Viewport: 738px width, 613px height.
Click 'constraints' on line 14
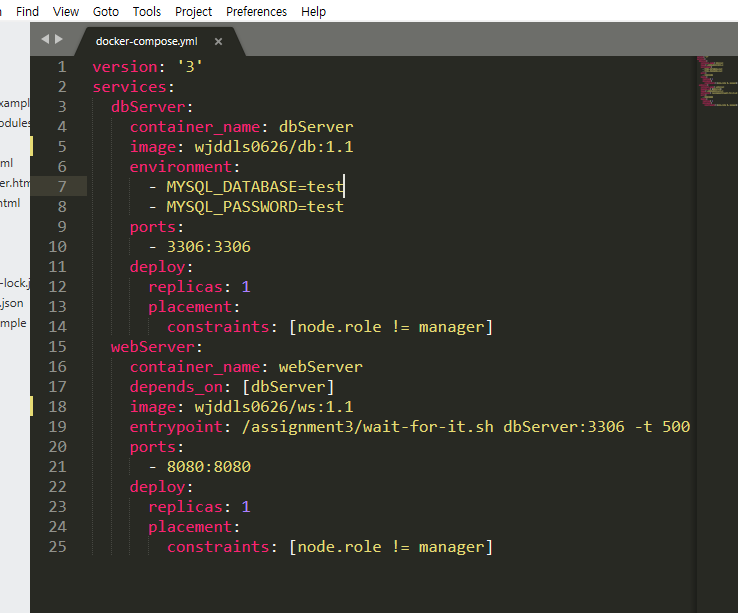(218, 327)
